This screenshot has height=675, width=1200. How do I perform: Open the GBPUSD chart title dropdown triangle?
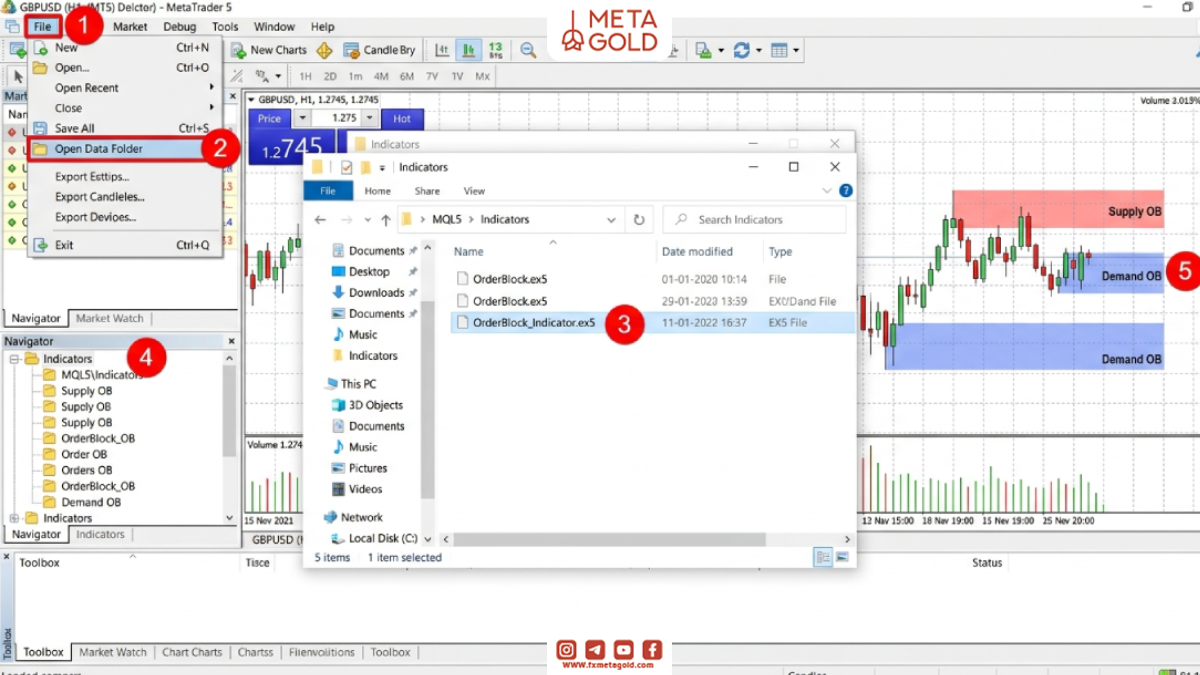click(251, 99)
